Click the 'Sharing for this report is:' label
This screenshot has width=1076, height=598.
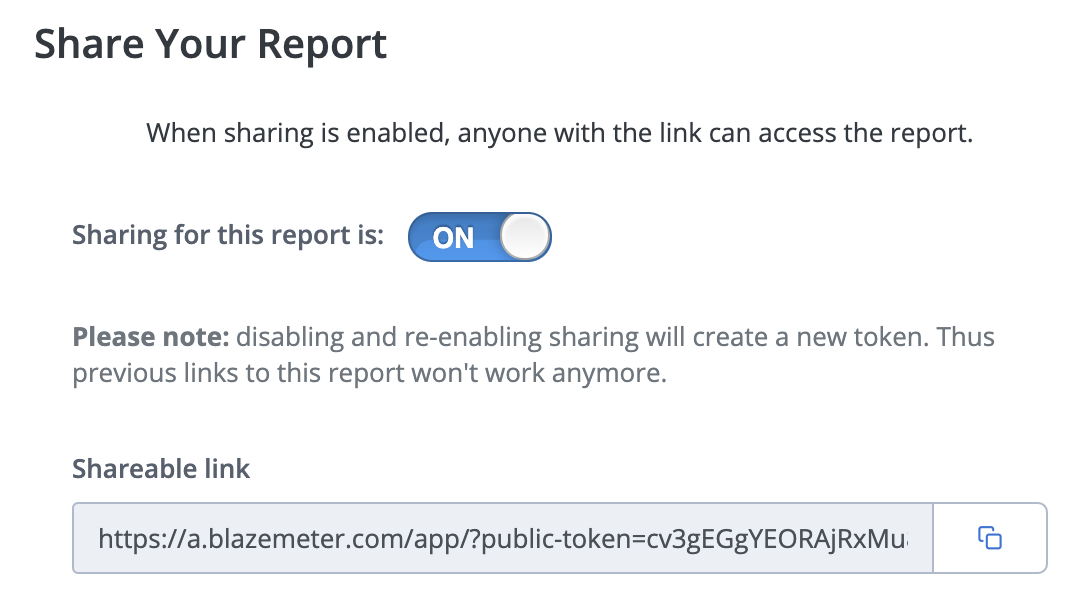pyautogui.click(x=228, y=235)
